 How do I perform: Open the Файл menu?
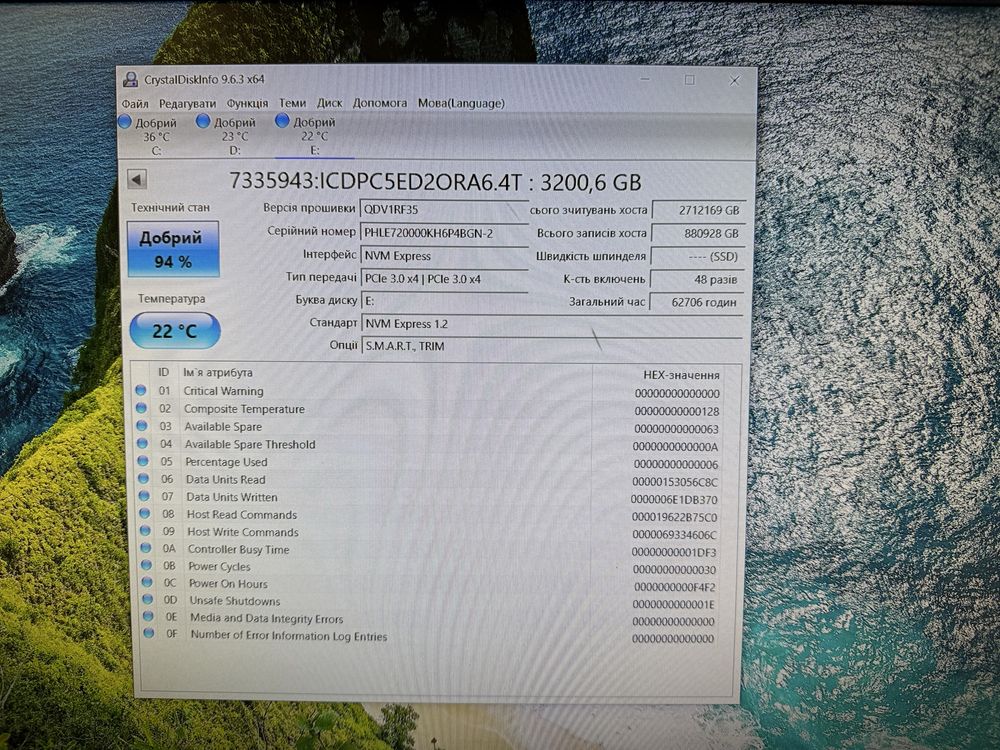pyautogui.click(x=135, y=103)
